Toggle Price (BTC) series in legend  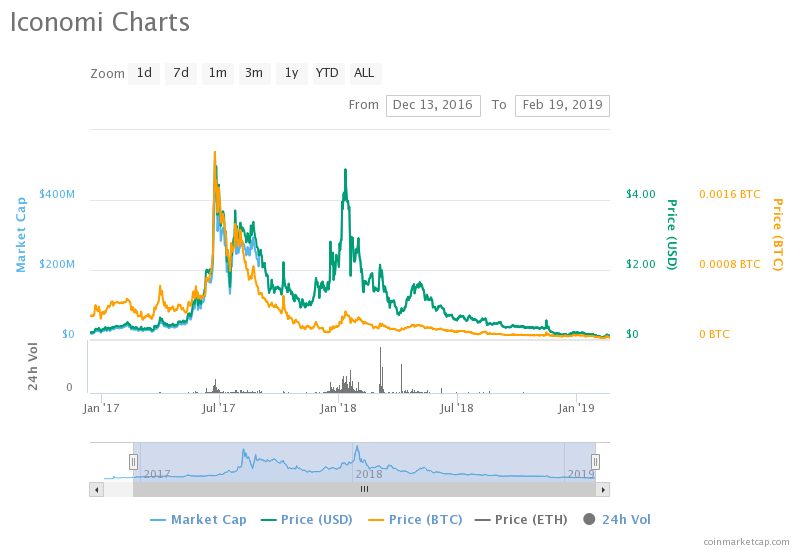pos(415,519)
